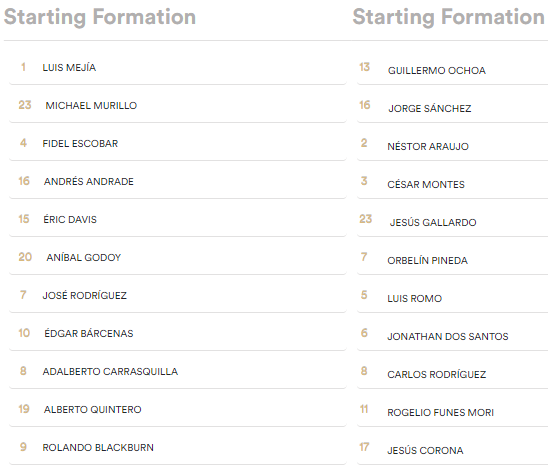Viewport: 548px width, 465px height.
Task: Select Néstor Araujo
Action: point(453,143)
